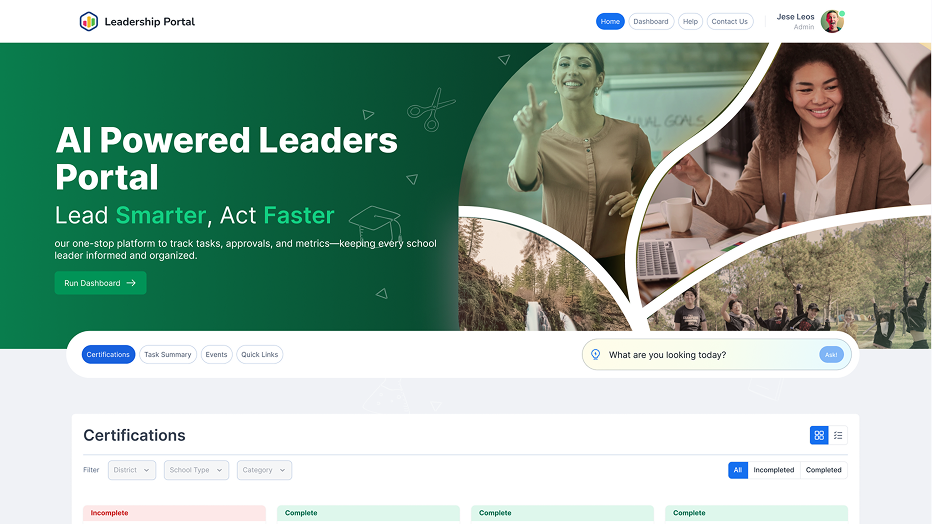Select the Task Summary tab

(168, 355)
